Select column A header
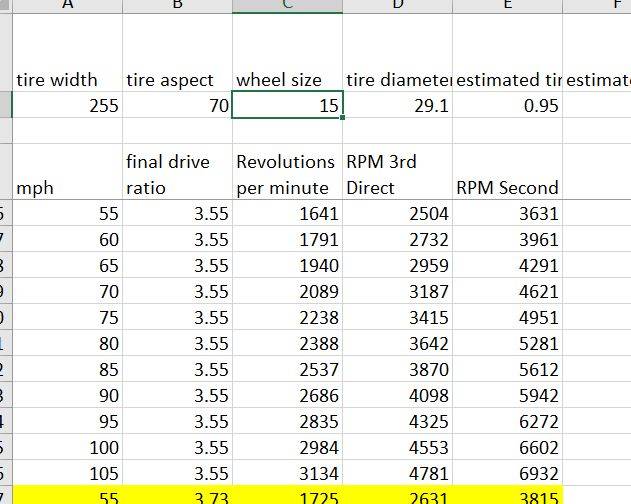The height and width of the screenshot is (504, 631). (67, 5)
